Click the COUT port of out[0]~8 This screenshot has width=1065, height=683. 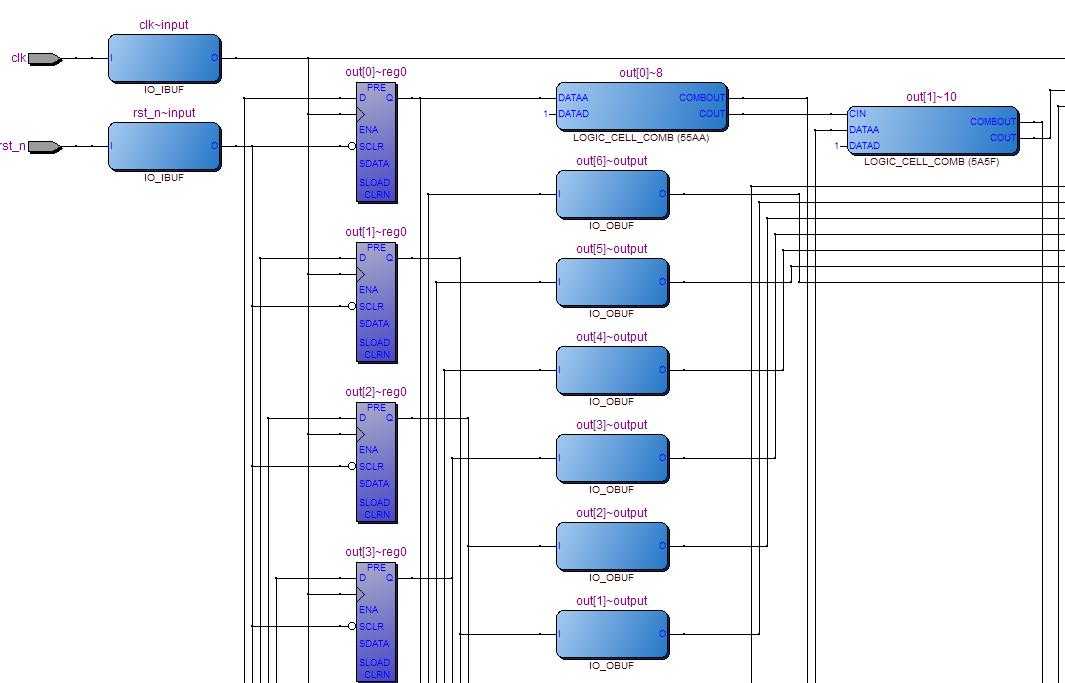coord(712,114)
